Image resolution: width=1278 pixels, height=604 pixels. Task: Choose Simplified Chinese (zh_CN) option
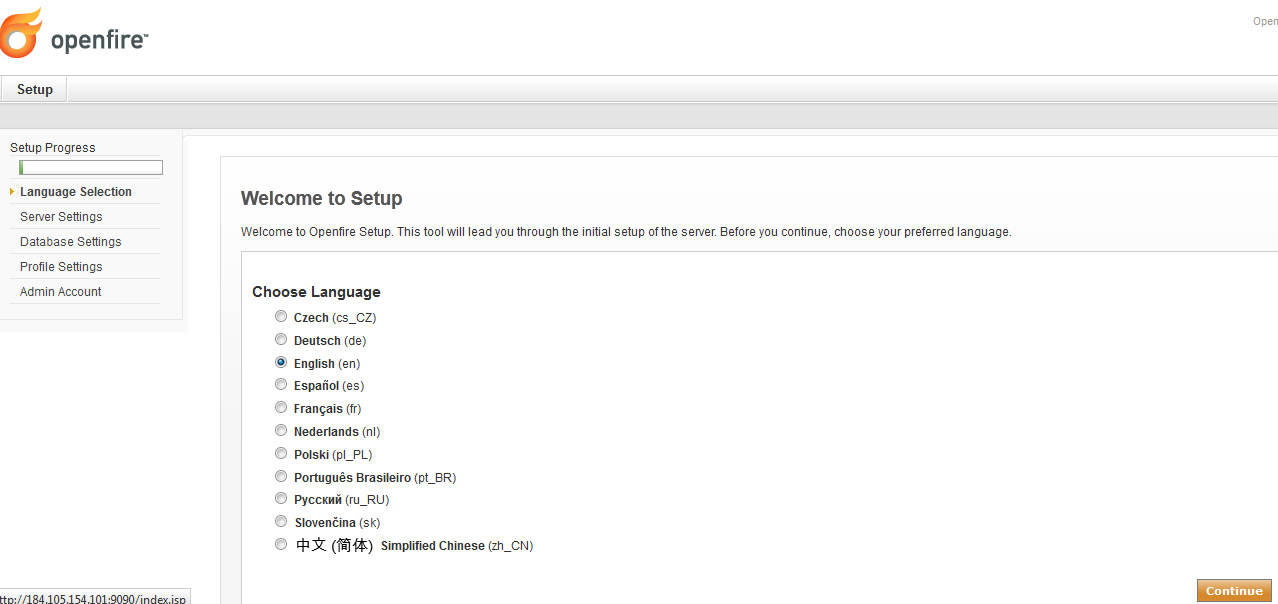coord(281,545)
